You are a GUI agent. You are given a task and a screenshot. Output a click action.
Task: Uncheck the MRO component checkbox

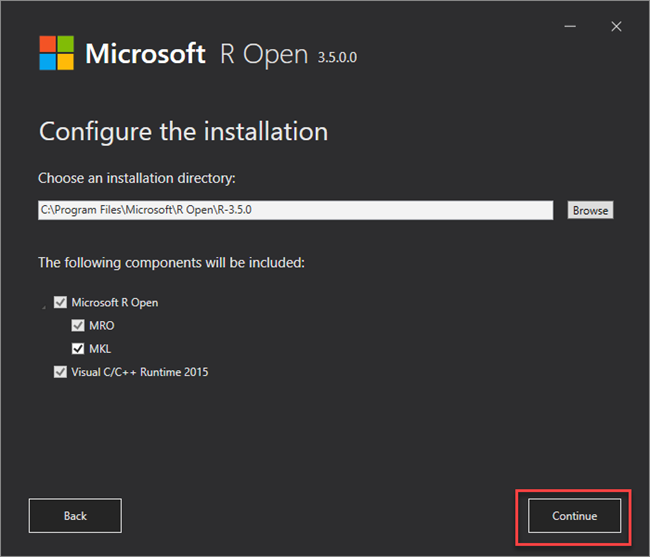click(78, 326)
